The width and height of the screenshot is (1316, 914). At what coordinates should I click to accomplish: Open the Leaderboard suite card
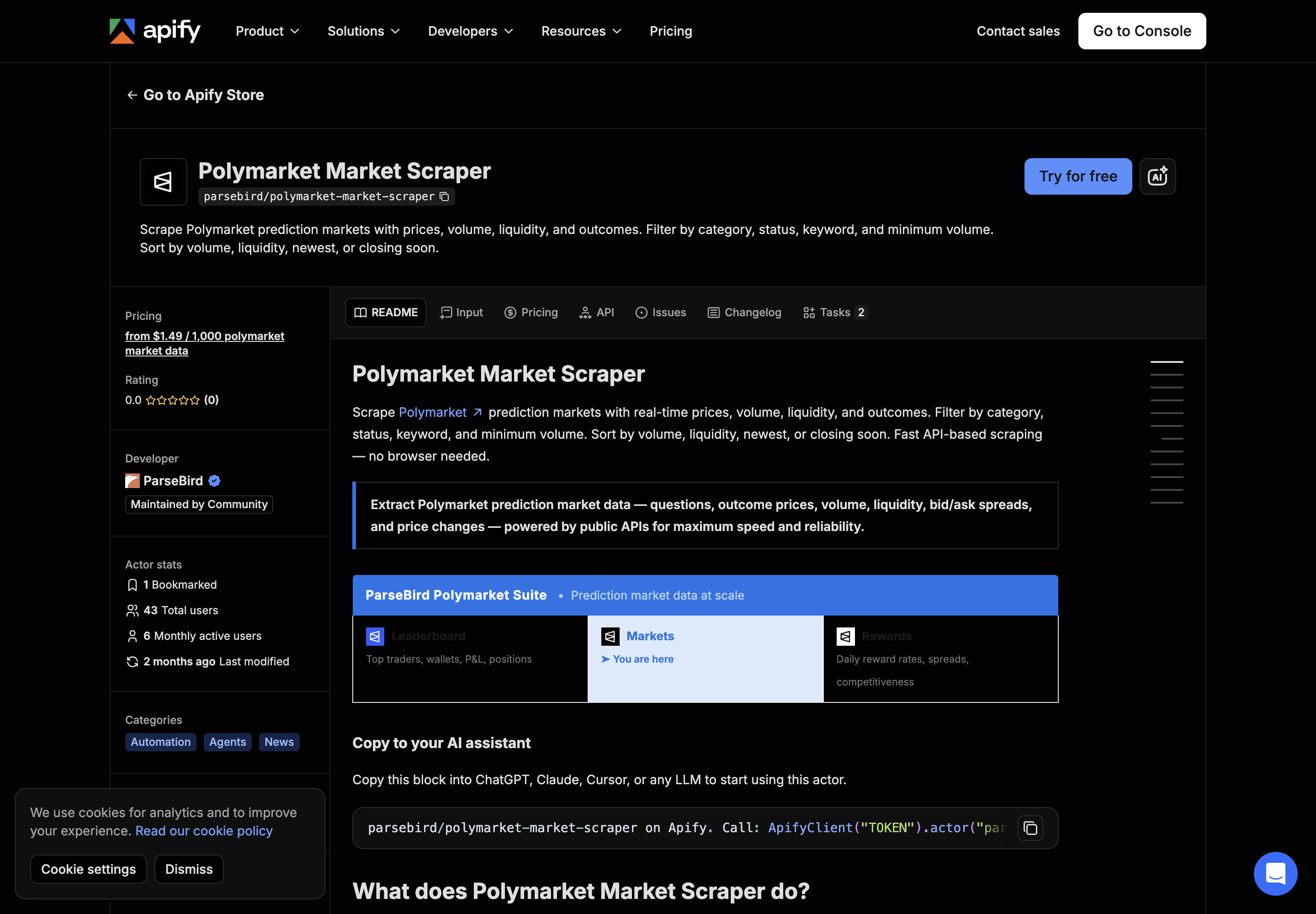[470, 659]
